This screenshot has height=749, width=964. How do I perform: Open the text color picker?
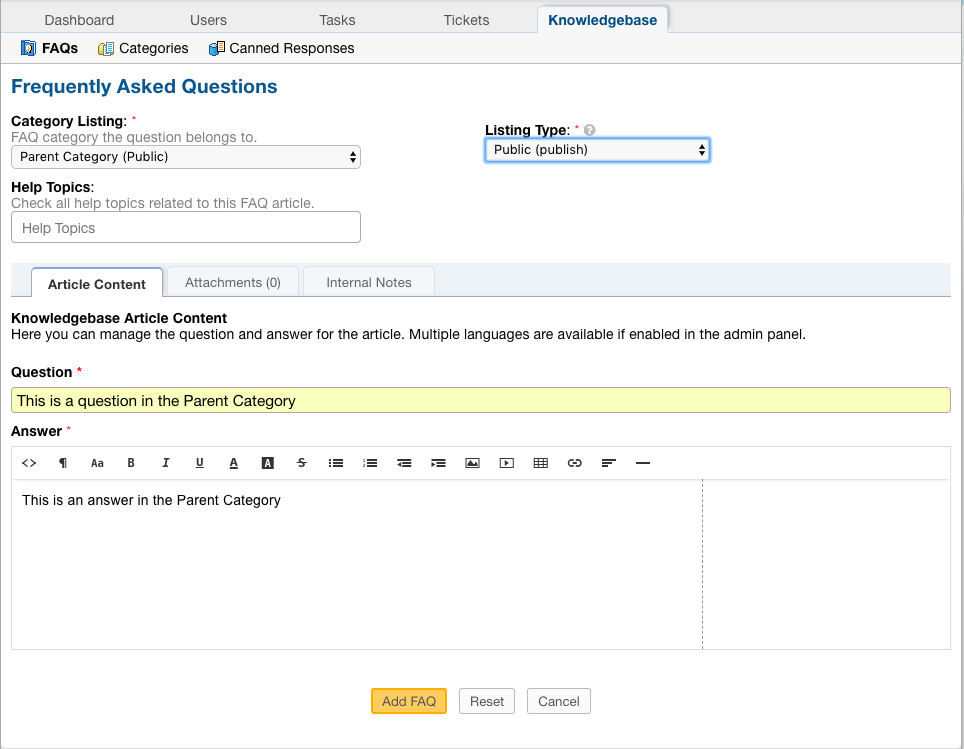pyautogui.click(x=233, y=463)
